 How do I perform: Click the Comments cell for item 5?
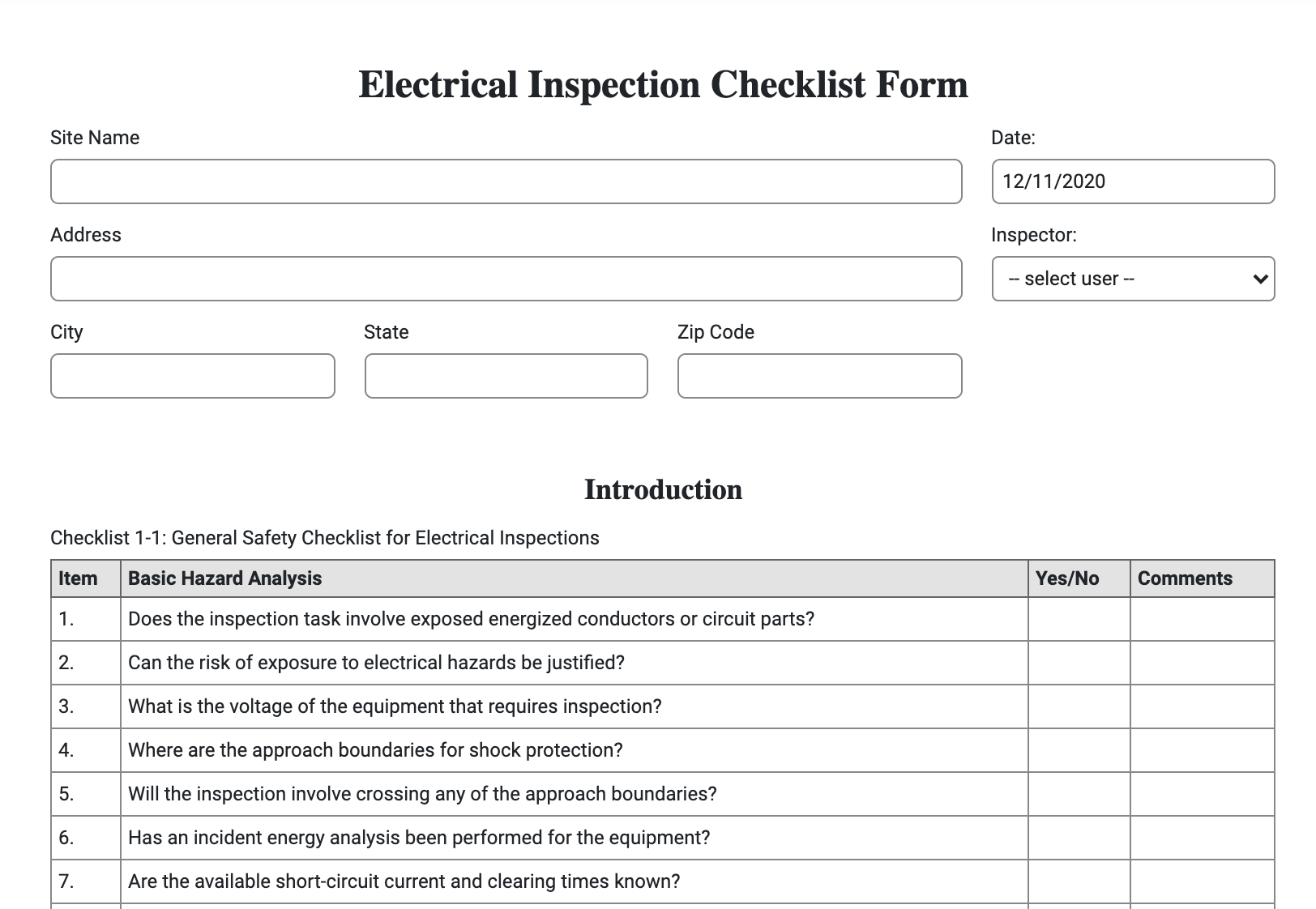pyautogui.click(x=1203, y=794)
